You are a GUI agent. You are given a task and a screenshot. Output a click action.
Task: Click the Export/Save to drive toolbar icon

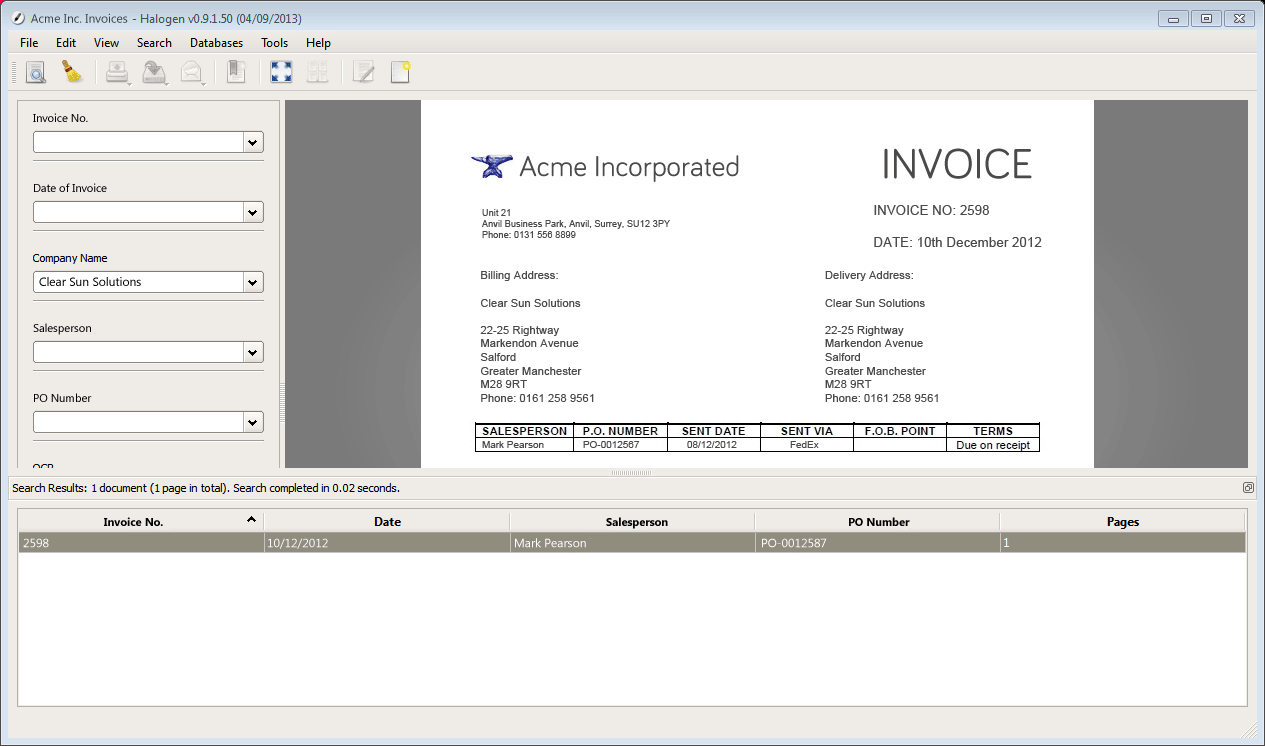[x=154, y=72]
